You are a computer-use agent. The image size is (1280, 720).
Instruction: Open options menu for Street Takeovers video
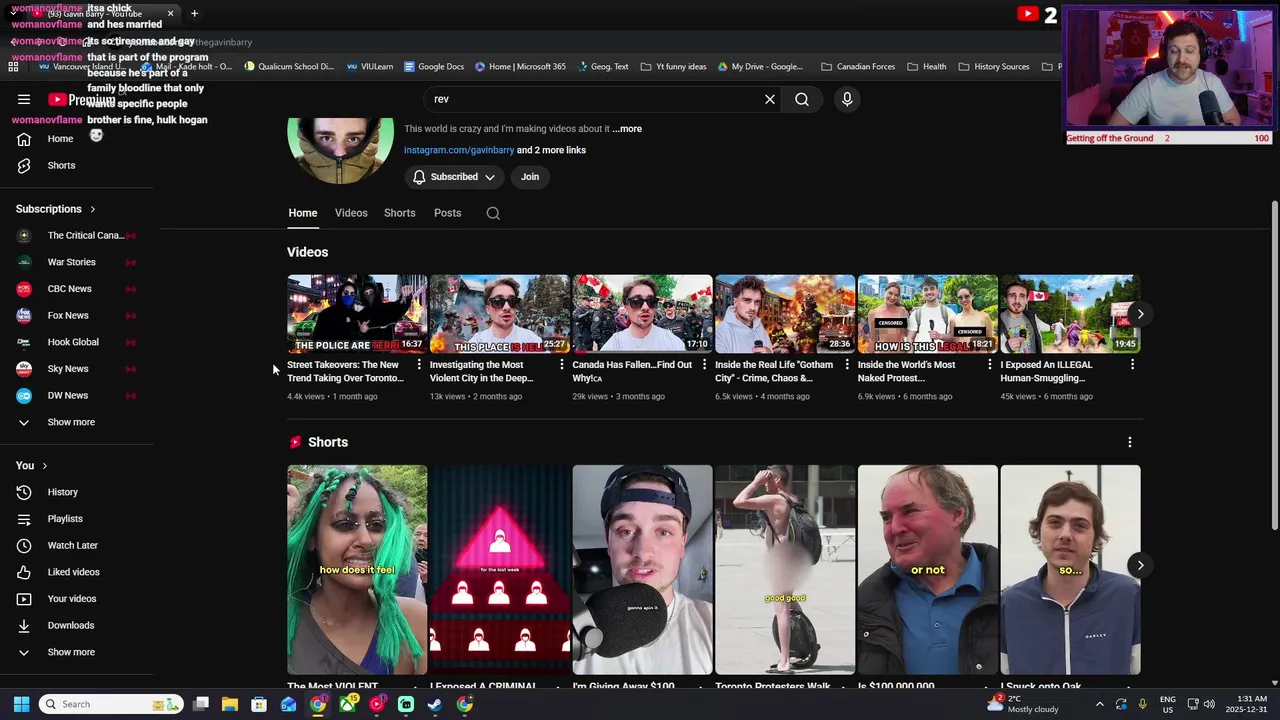419,365
